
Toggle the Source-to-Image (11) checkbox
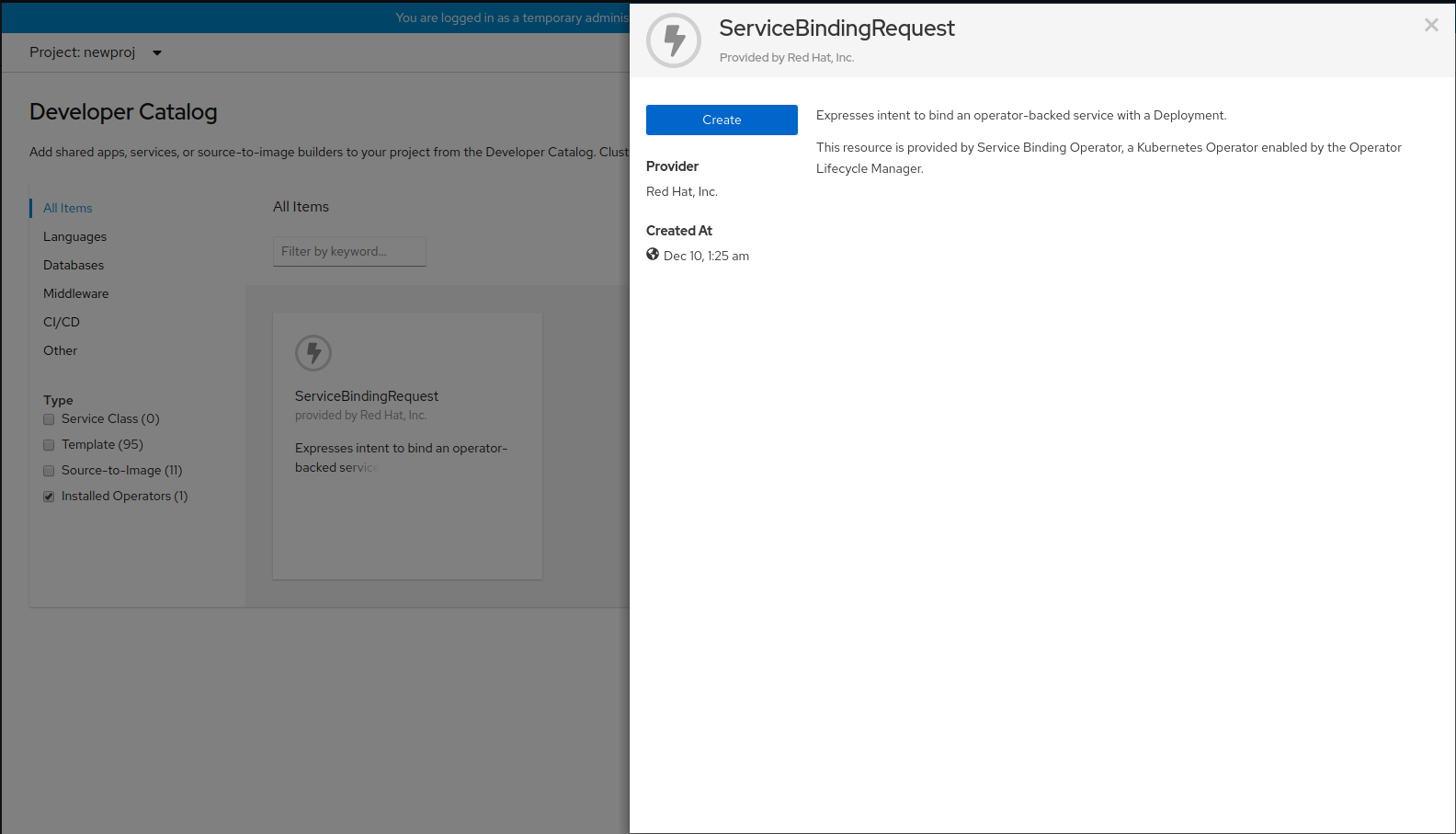point(49,471)
